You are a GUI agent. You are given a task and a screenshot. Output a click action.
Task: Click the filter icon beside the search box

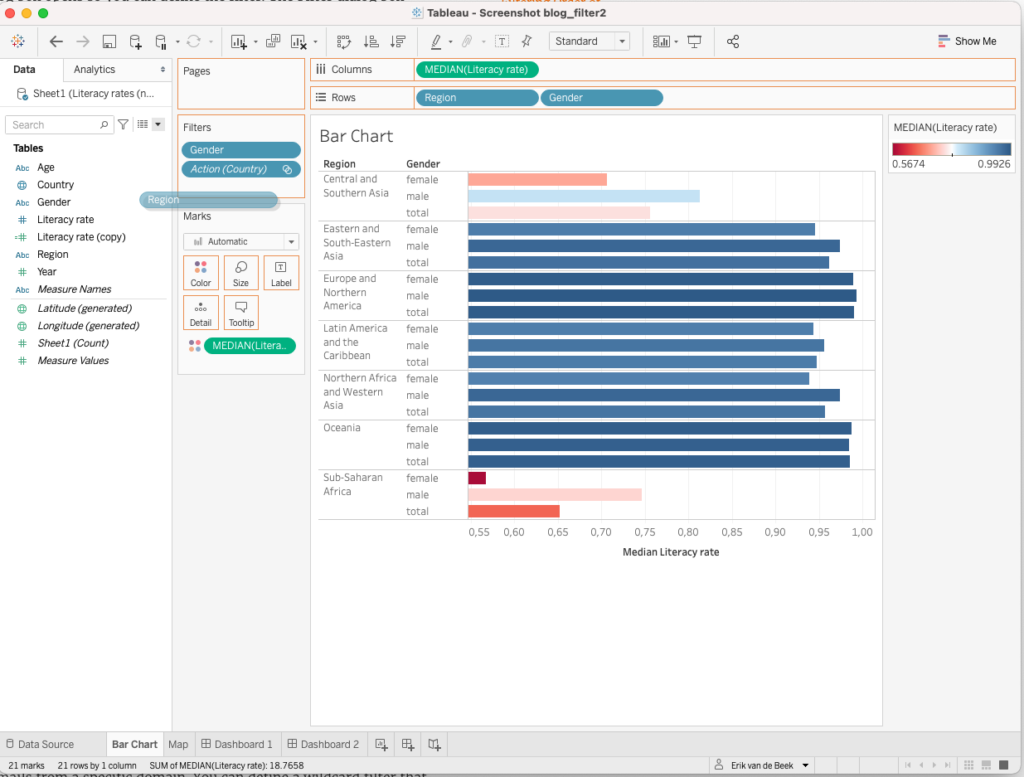123,125
